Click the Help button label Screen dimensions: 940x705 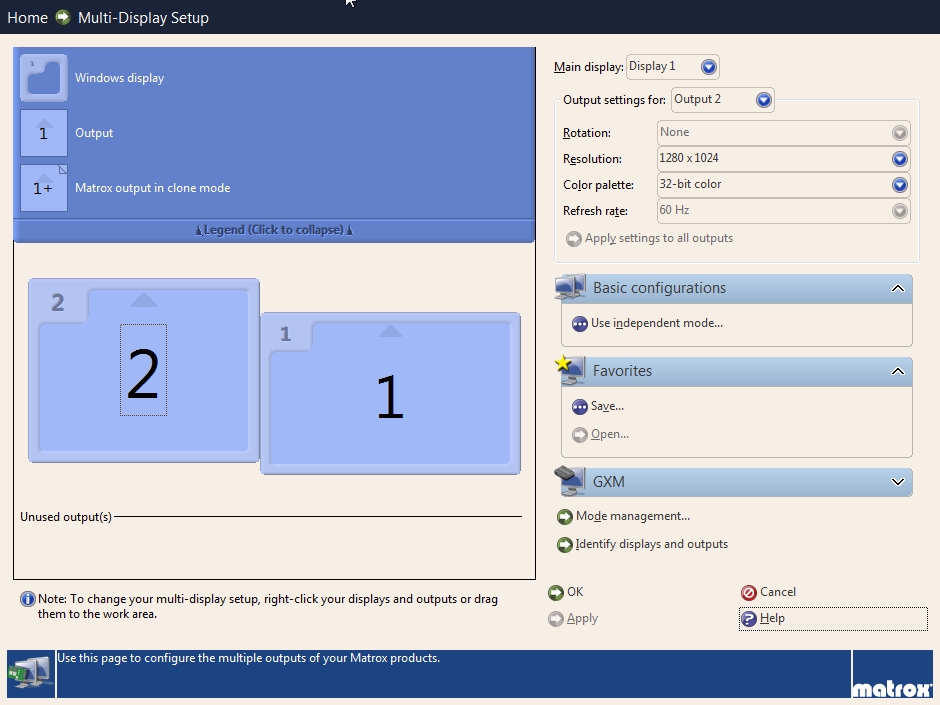772,618
